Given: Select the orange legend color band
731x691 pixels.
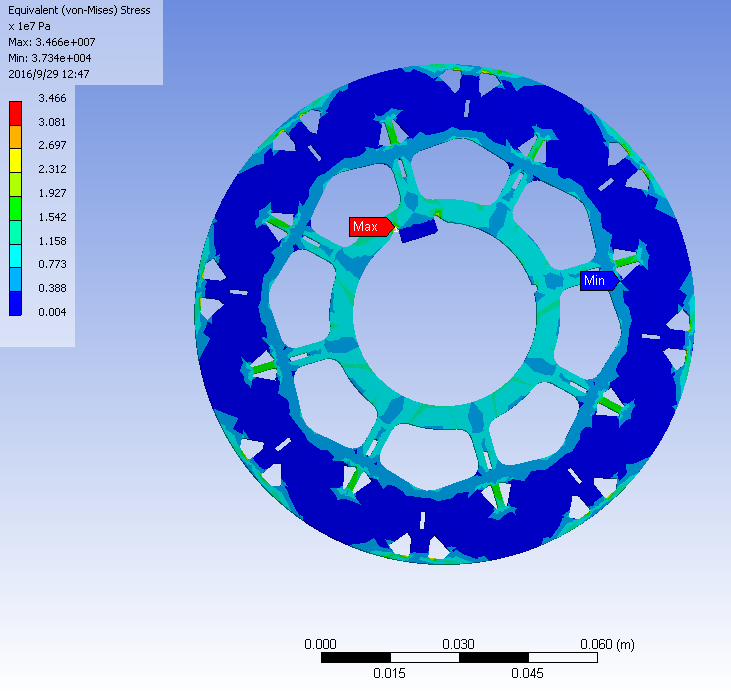Looking at the screenshot, I should pos(15,137).
